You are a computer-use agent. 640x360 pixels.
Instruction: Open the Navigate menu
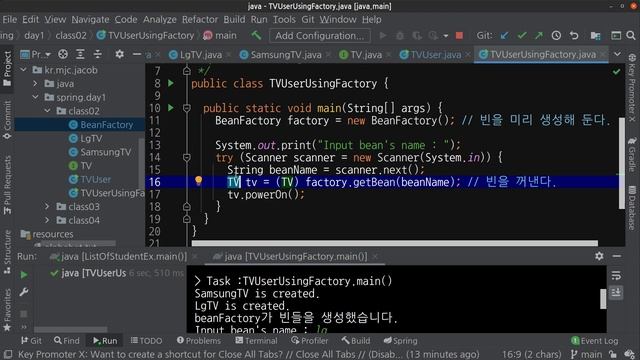coord(90,19)
